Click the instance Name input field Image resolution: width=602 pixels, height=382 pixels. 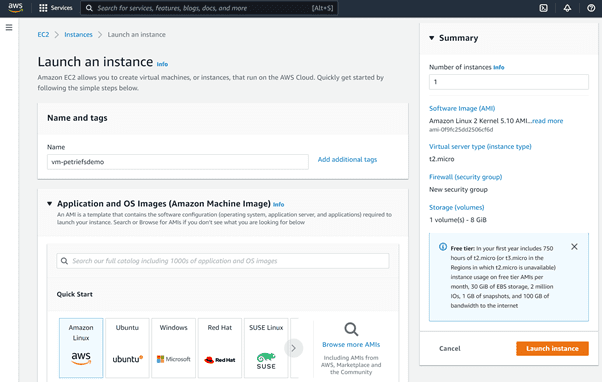(x=178, y=162)
